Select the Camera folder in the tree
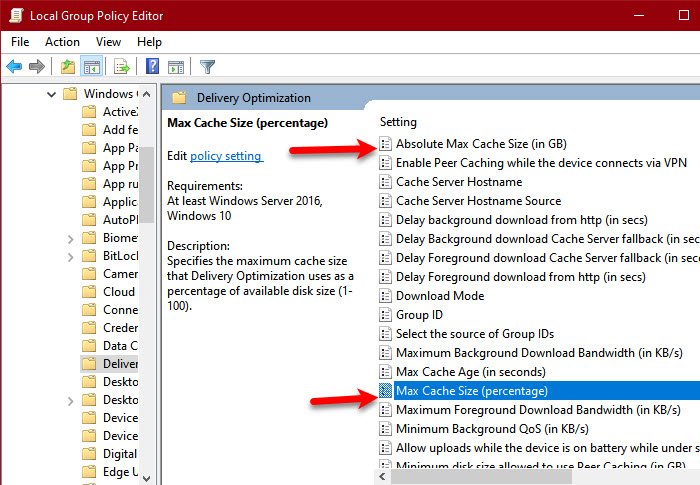 (119, 274)
